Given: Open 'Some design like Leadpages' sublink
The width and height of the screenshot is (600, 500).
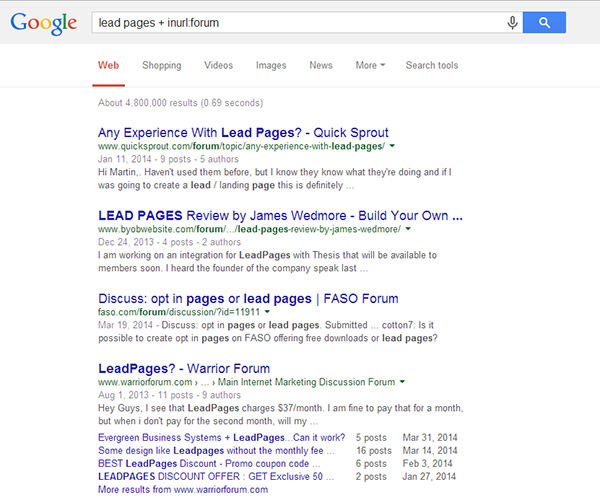Looking at the screenshot, I should tap(217, 451).
